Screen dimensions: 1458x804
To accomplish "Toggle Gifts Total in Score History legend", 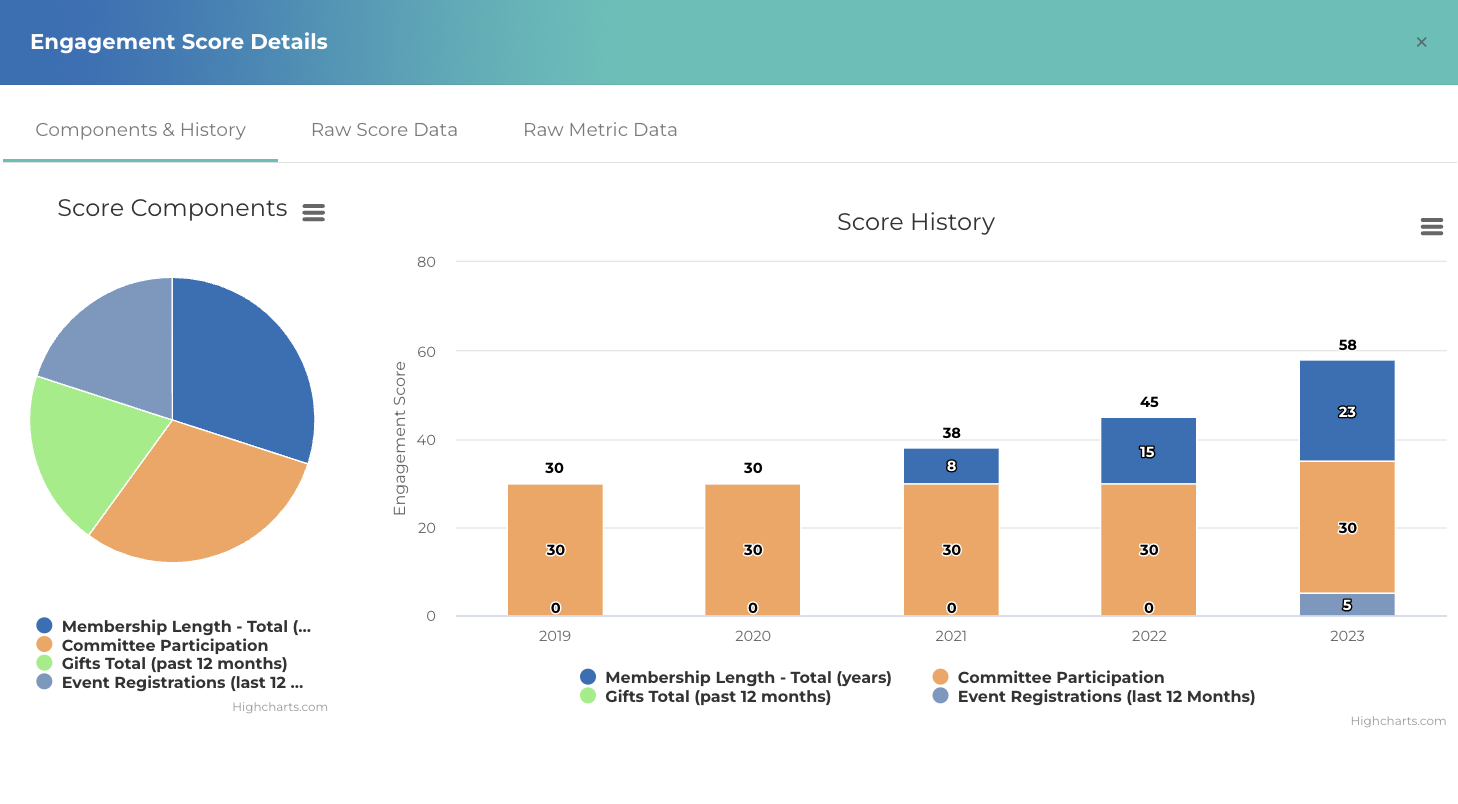I will point(717,697).
